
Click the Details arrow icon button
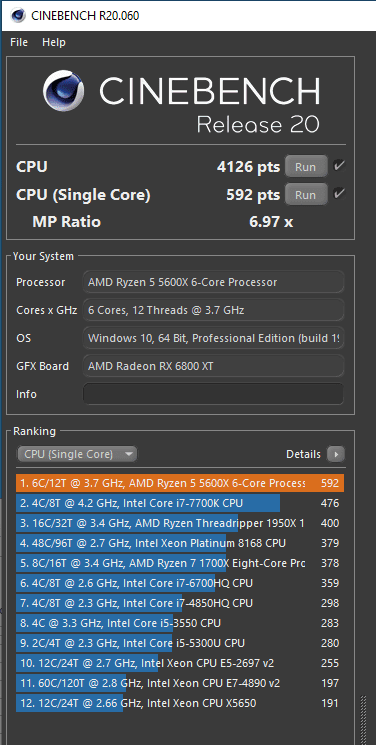pyautogui.click(x=336, y=454)
